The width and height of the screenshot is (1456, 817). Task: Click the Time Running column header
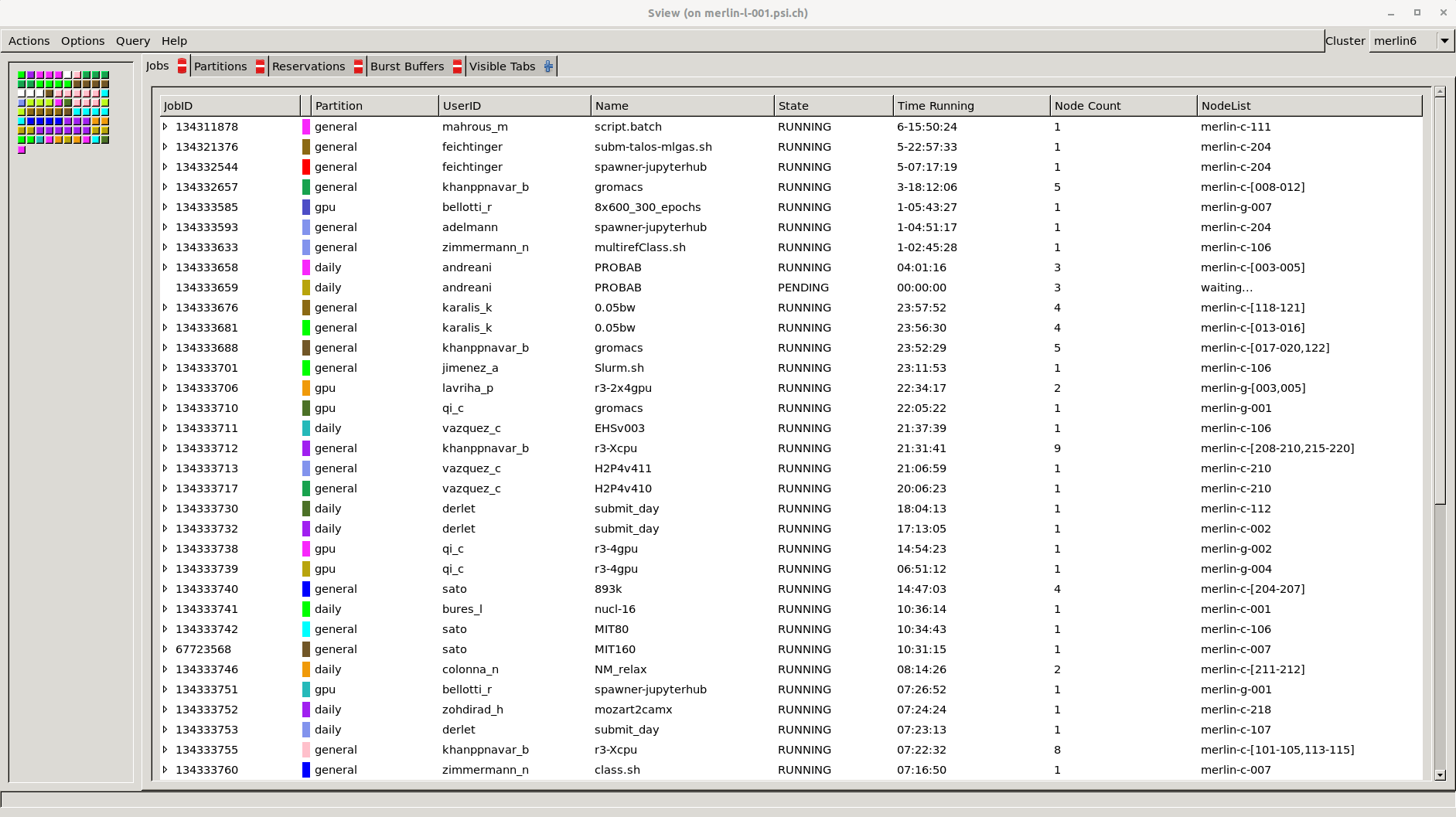tap(934, 105)
